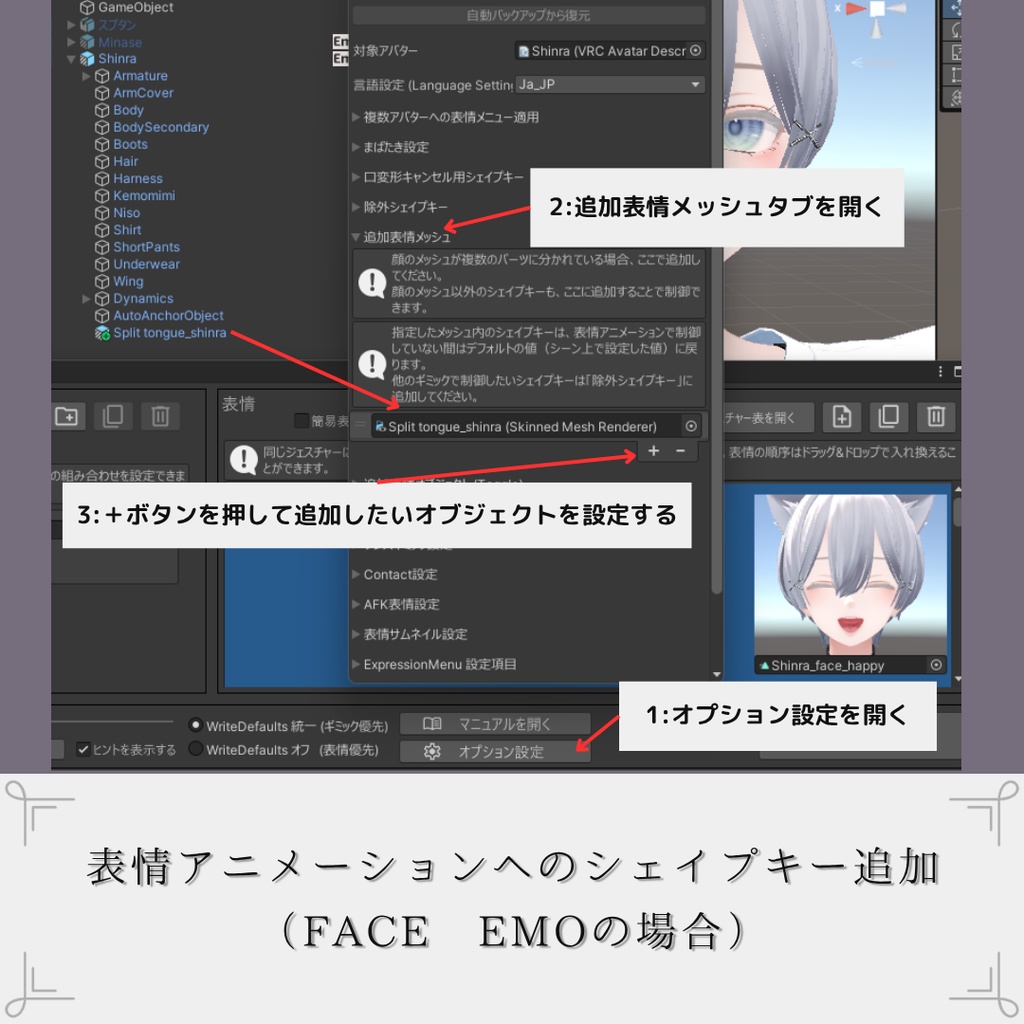1024x1024 pixels.
Task: Select WriteDefaults オフ (表情優先) radio
Action: pos(195,748)
